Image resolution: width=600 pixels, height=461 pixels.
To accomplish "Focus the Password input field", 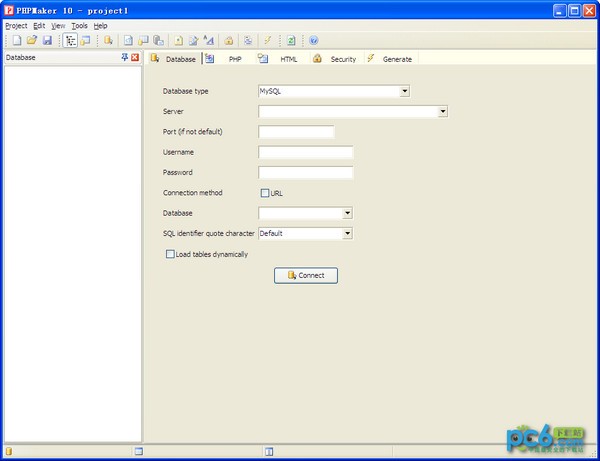I will tap(306, 172).
